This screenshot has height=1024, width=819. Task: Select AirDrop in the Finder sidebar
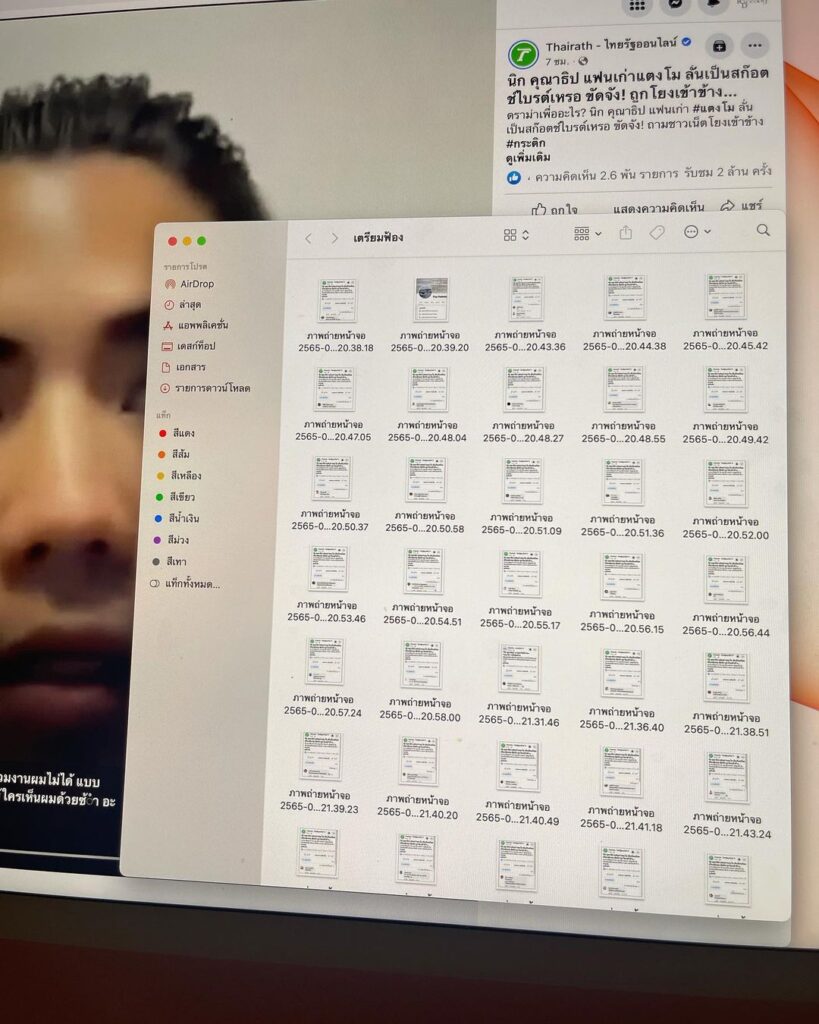196,284
